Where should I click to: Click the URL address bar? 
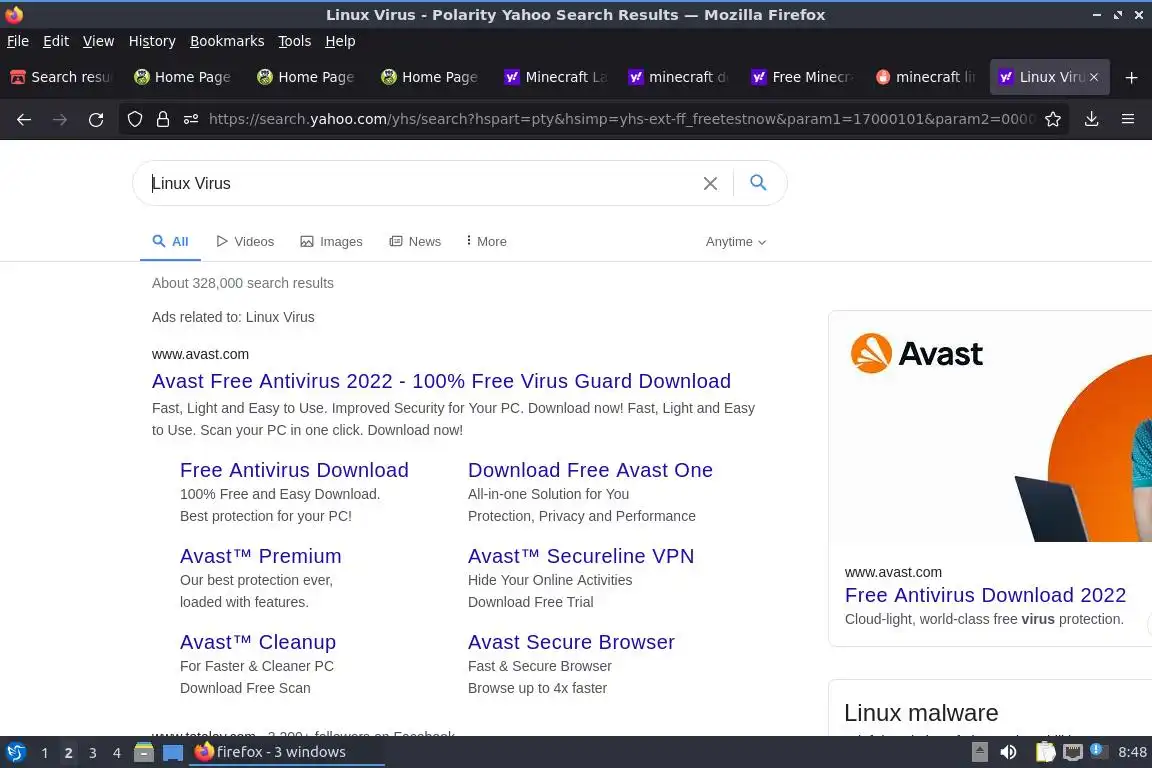(621, 119)
